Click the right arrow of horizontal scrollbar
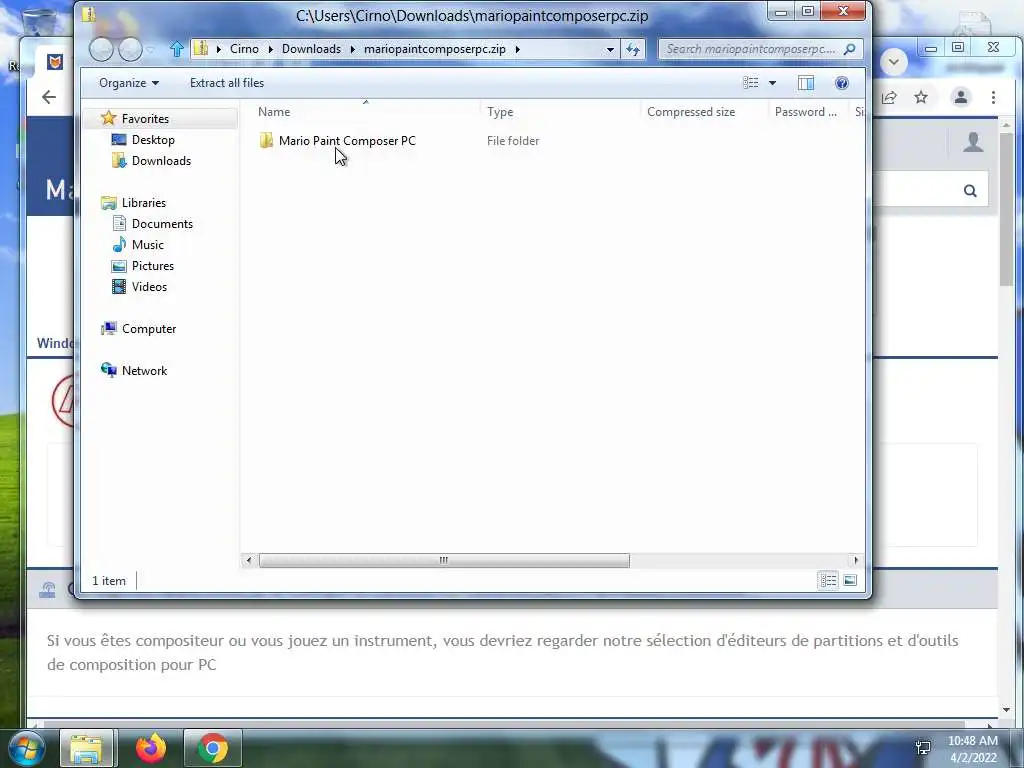This screenshot has width=1024, height=768. coord(856,560)
